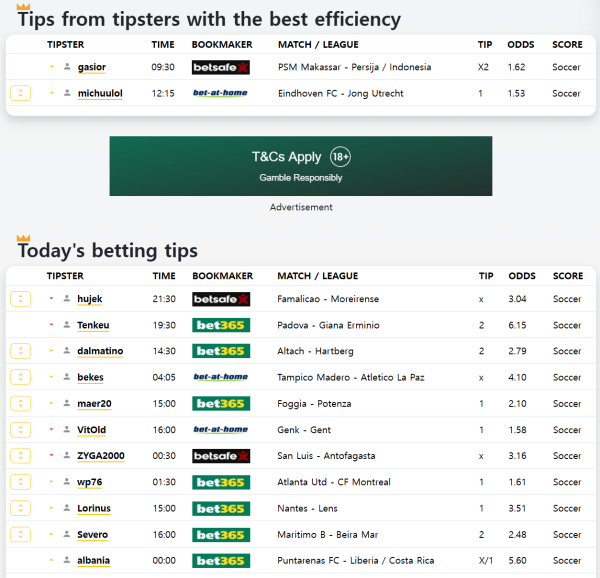600x578 pixels.
Task: Open Nantes - Lens match link
Action: (x=309, y=508)
